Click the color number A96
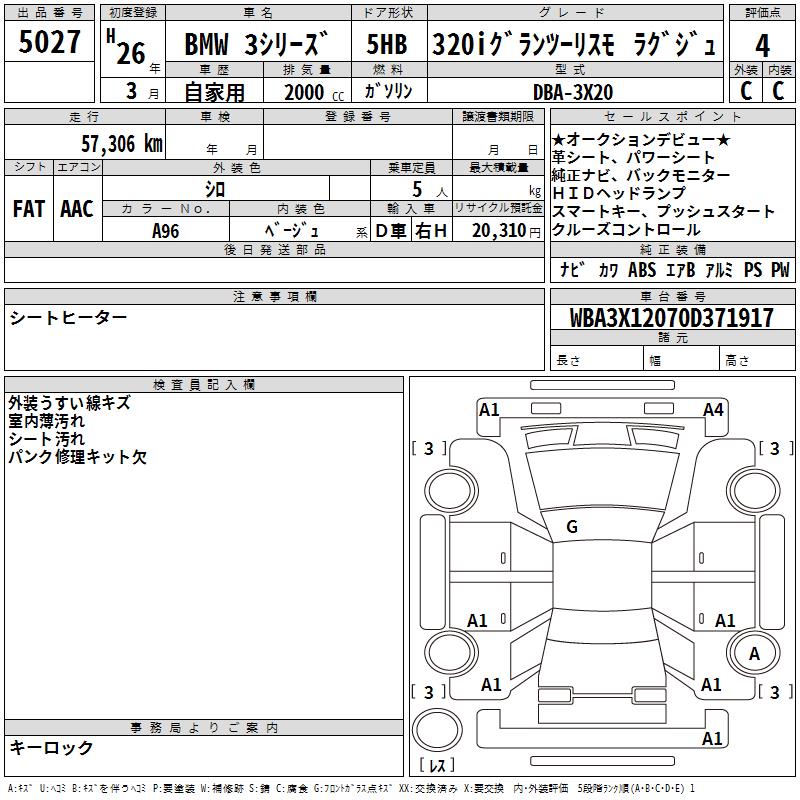 pyautogui.click(x=166, y=230)
